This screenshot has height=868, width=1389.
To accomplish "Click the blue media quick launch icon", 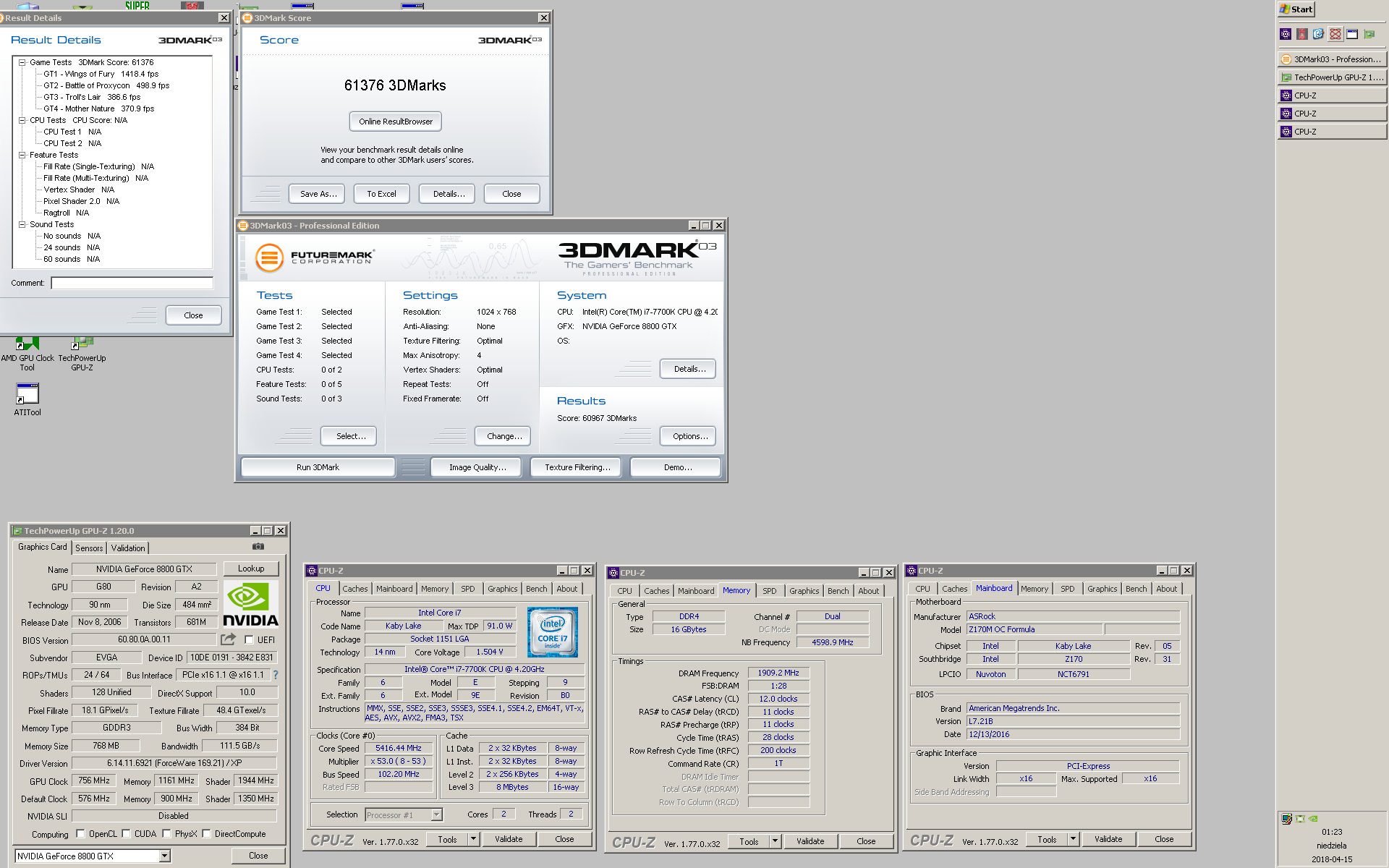I will click(x=1319, y=34).
